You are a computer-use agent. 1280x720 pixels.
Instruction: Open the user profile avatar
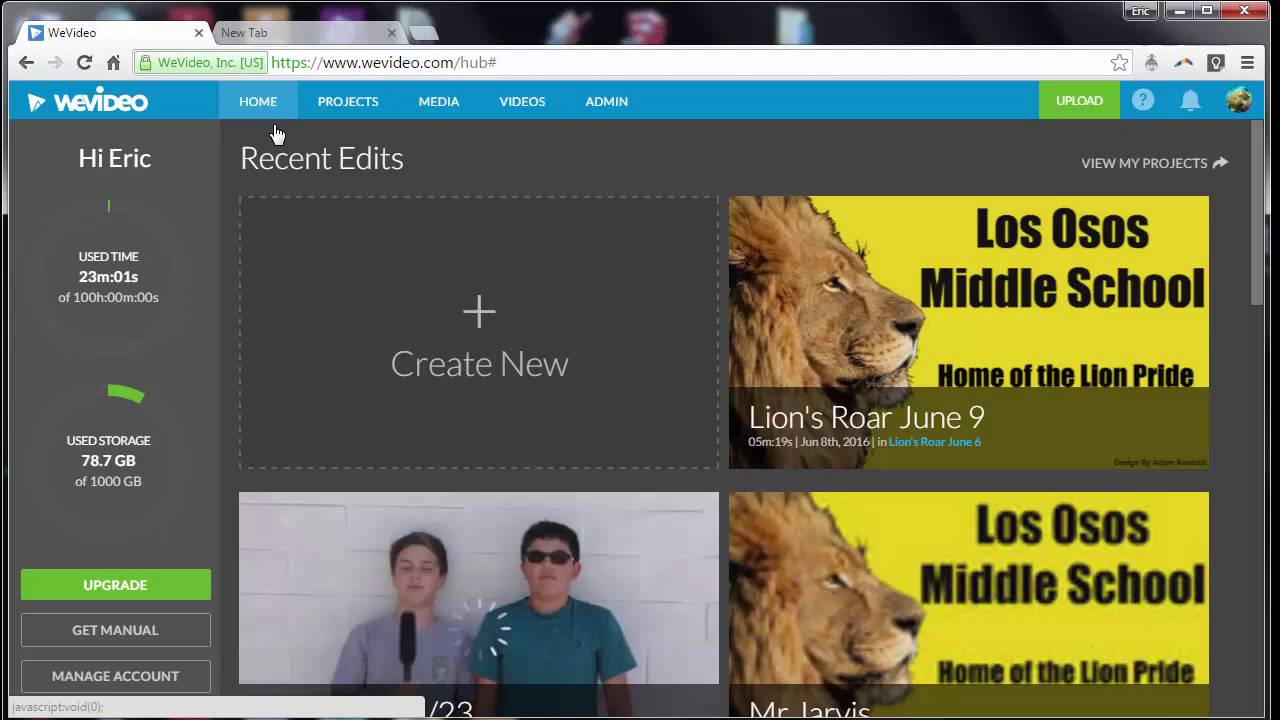pyautogui.click(x=1238, y=100)
